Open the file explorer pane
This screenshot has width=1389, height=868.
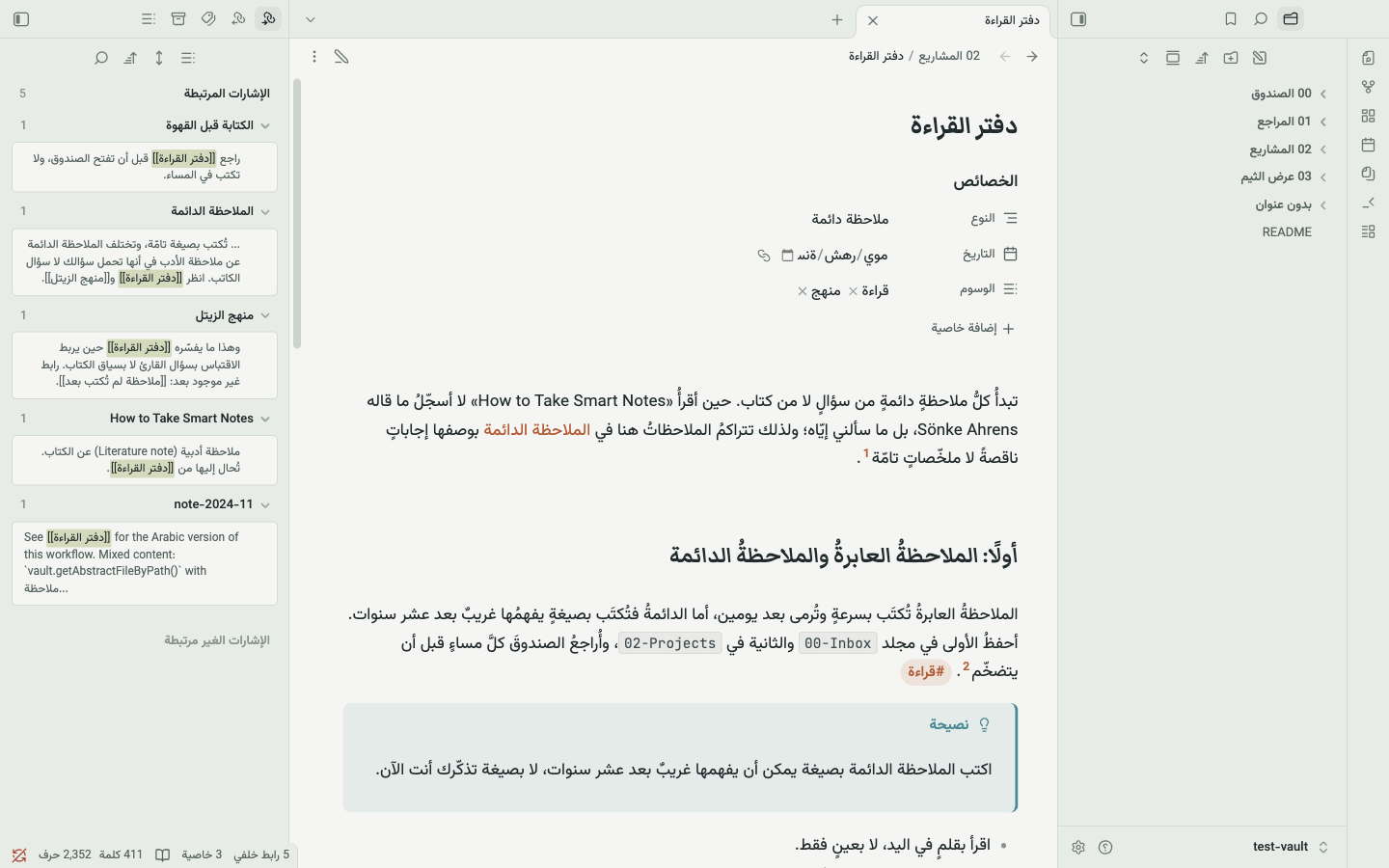(x=1291, y=19)
